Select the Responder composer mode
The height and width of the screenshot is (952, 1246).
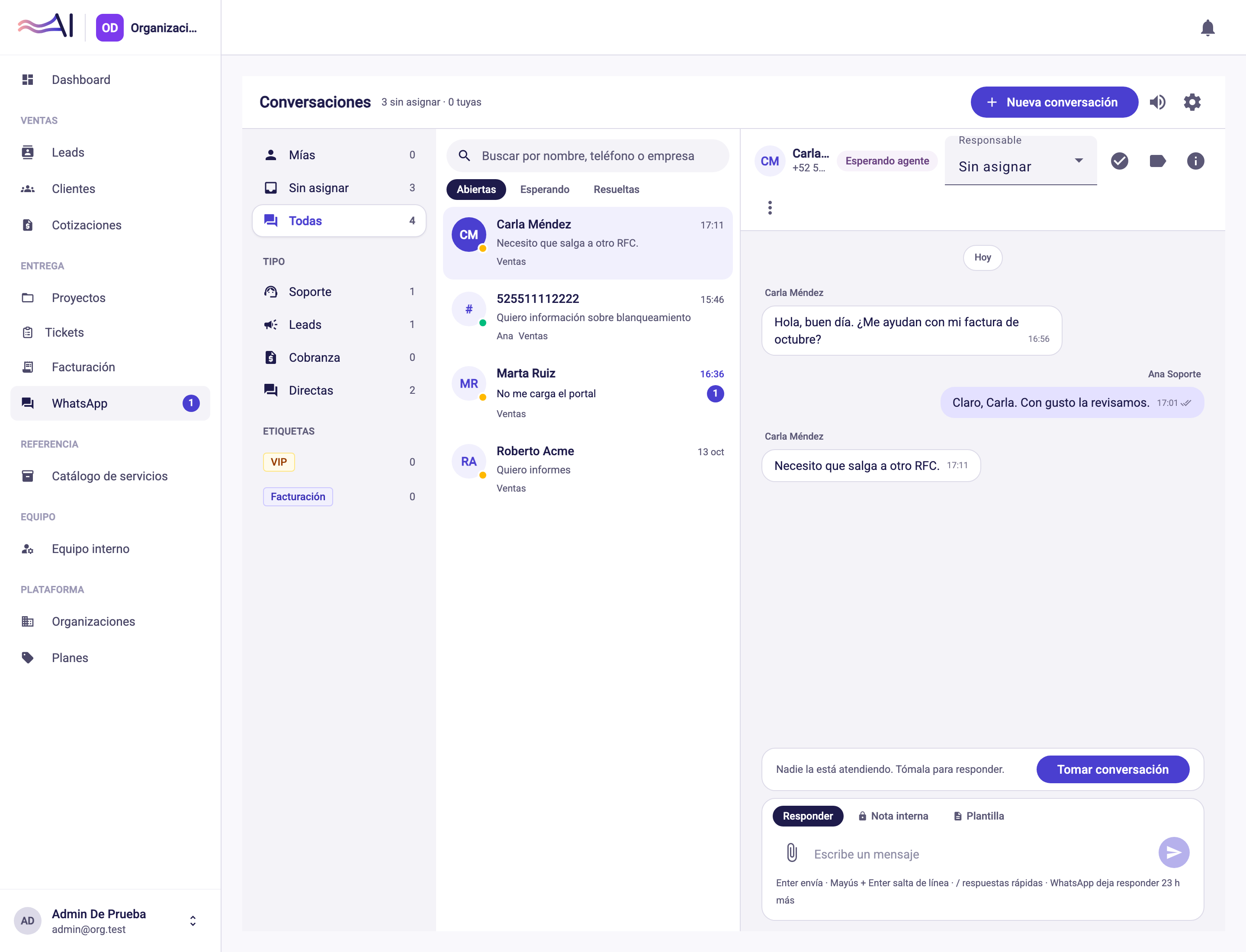pyautogui.click(x=807, y=816)
